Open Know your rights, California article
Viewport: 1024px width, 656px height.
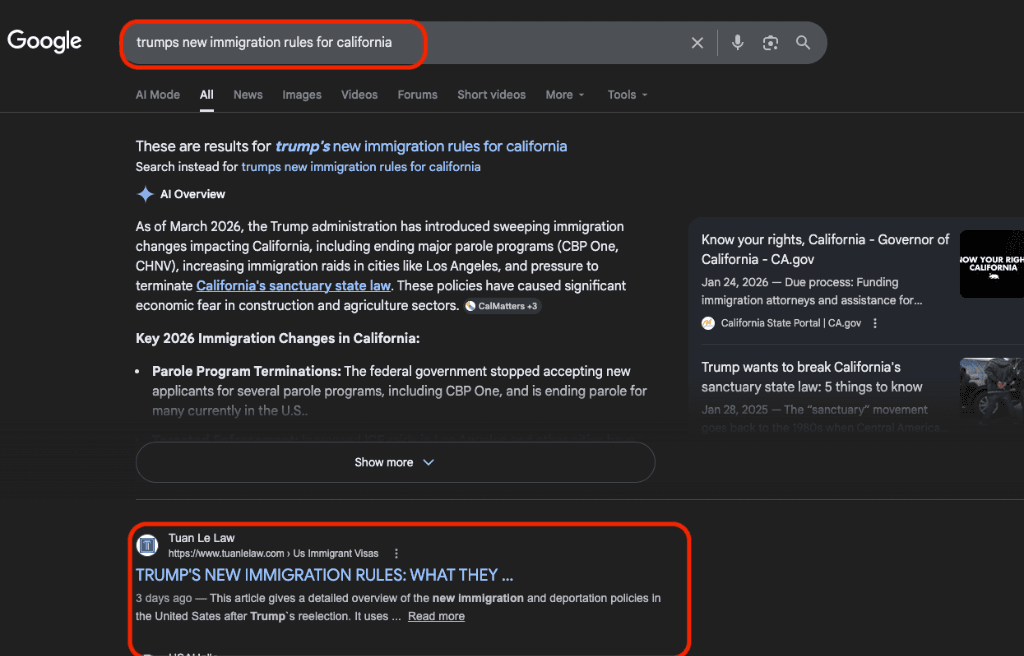pyautogui.click(x=825, y=250)
